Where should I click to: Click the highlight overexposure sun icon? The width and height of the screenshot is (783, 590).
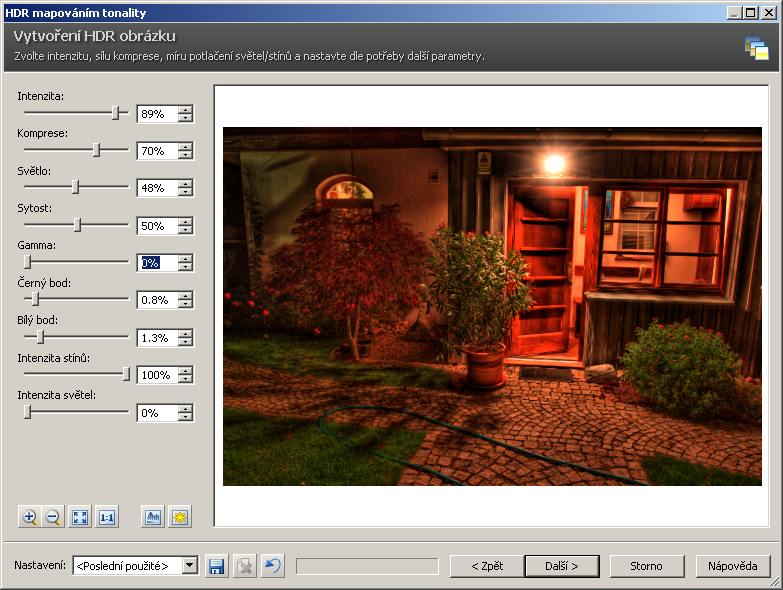point(179,517)
